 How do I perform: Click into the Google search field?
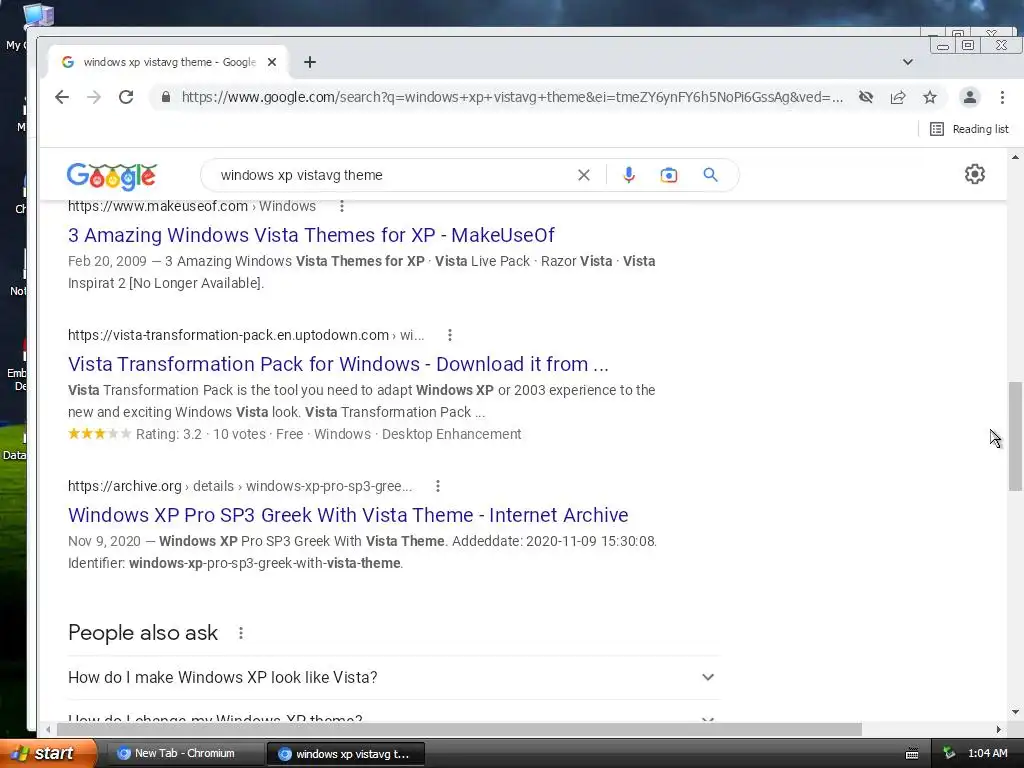392,175
